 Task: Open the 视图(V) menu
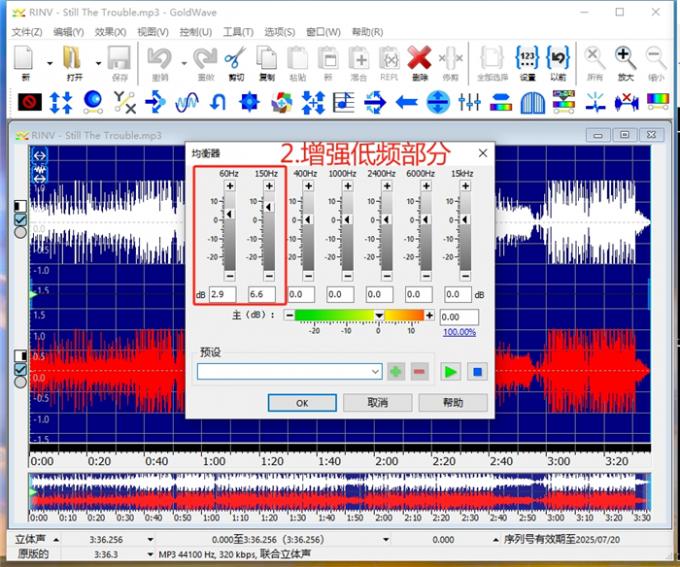tap(153, 32)
